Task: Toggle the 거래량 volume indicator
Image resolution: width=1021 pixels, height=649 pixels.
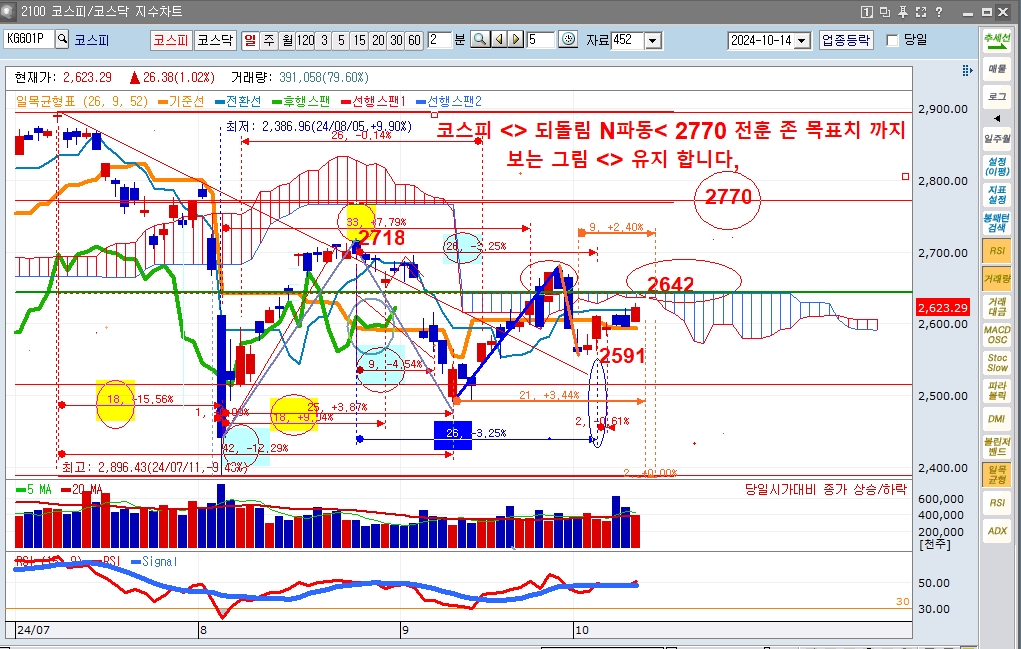Action: click(997, 279)
